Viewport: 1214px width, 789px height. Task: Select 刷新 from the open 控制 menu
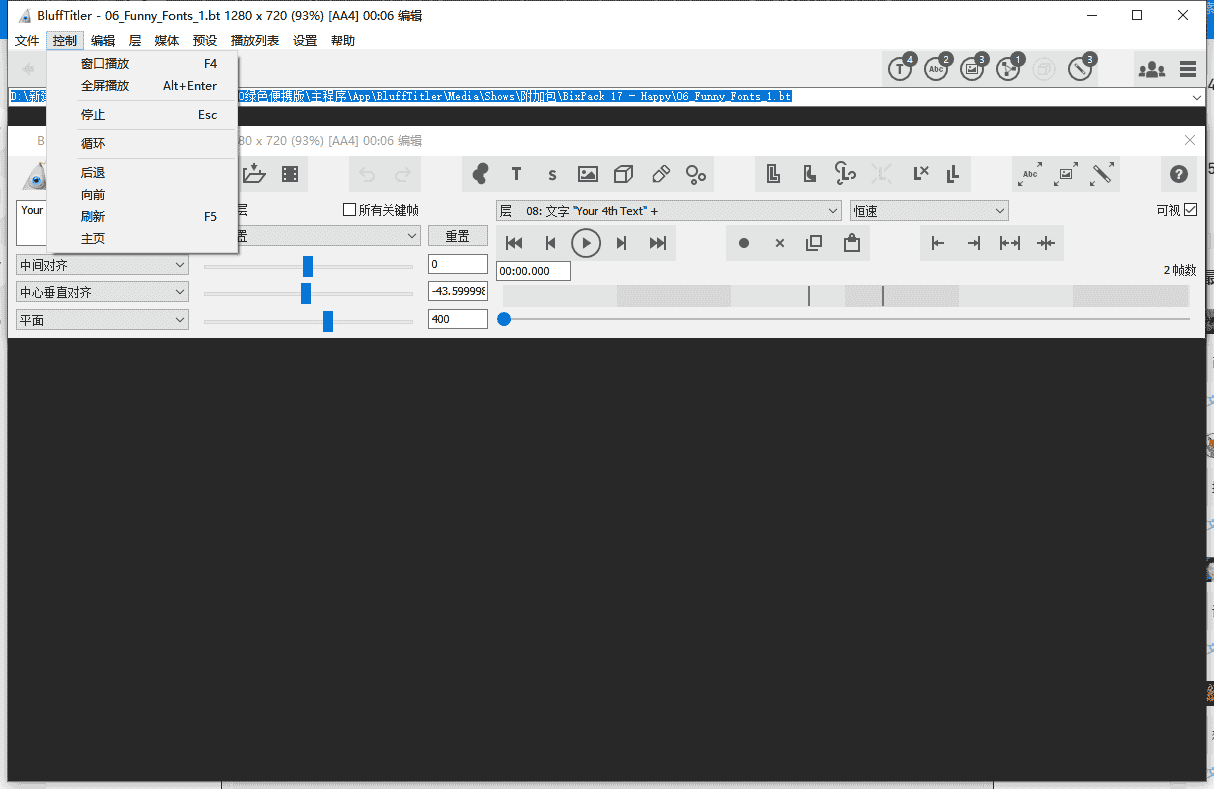93,215
